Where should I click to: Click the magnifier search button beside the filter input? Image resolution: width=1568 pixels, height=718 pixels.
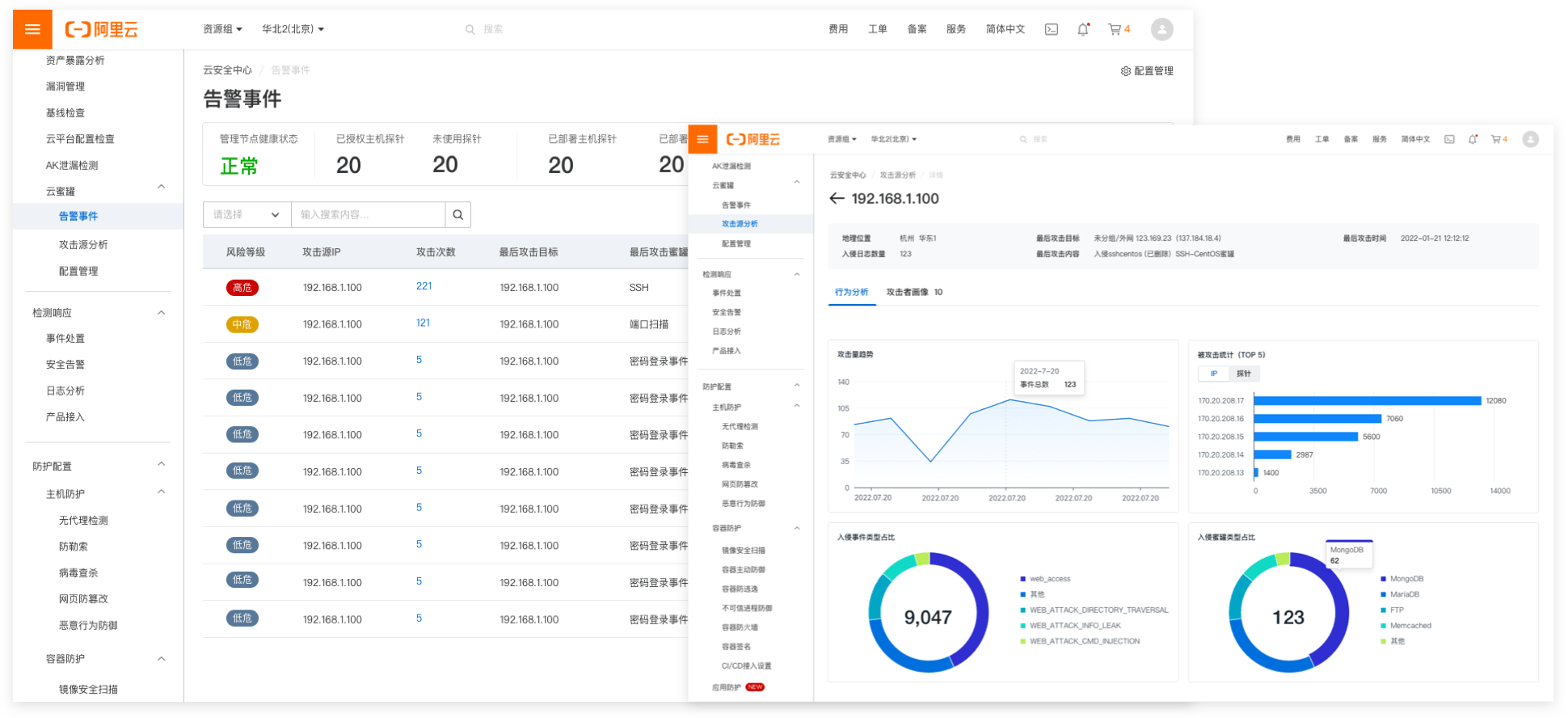coord(457,215)
